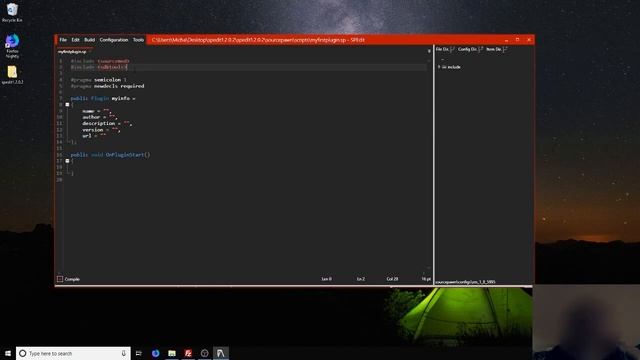
Task: Click the 'version' field line in code
Action: pos(101,130)
